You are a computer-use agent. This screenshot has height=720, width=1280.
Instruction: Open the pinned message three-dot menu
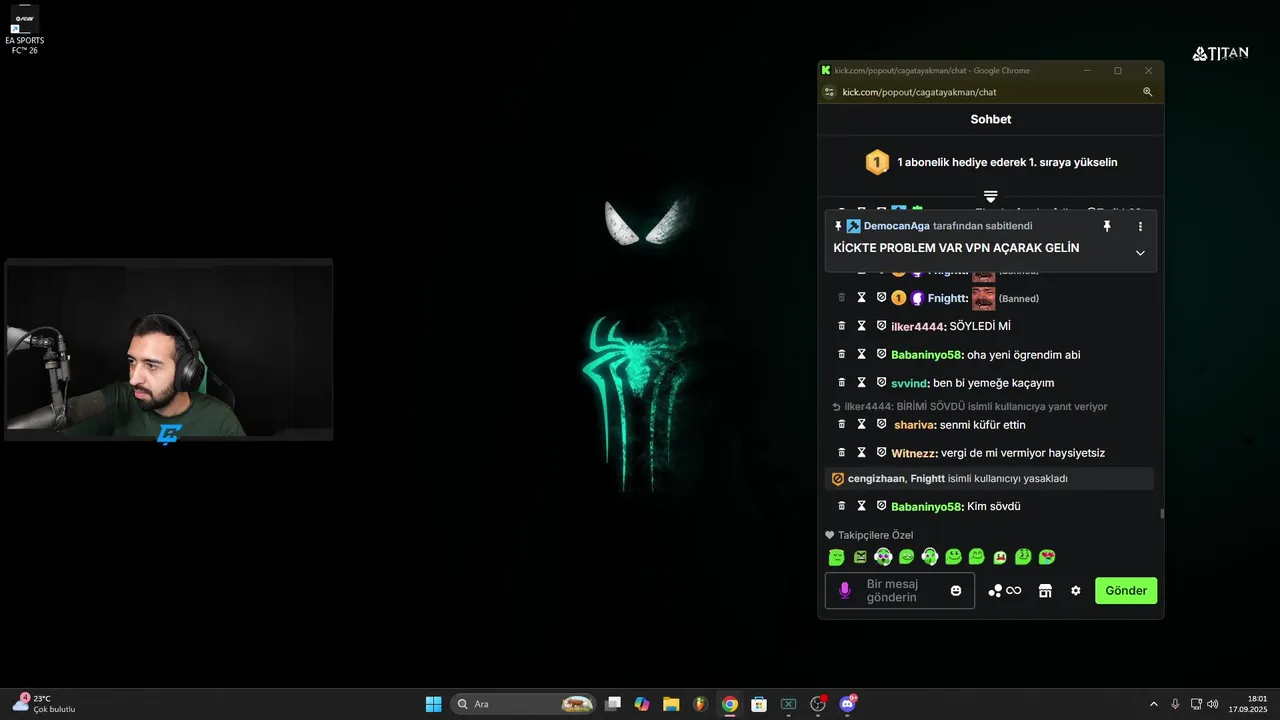click(x=1140, y=227)
